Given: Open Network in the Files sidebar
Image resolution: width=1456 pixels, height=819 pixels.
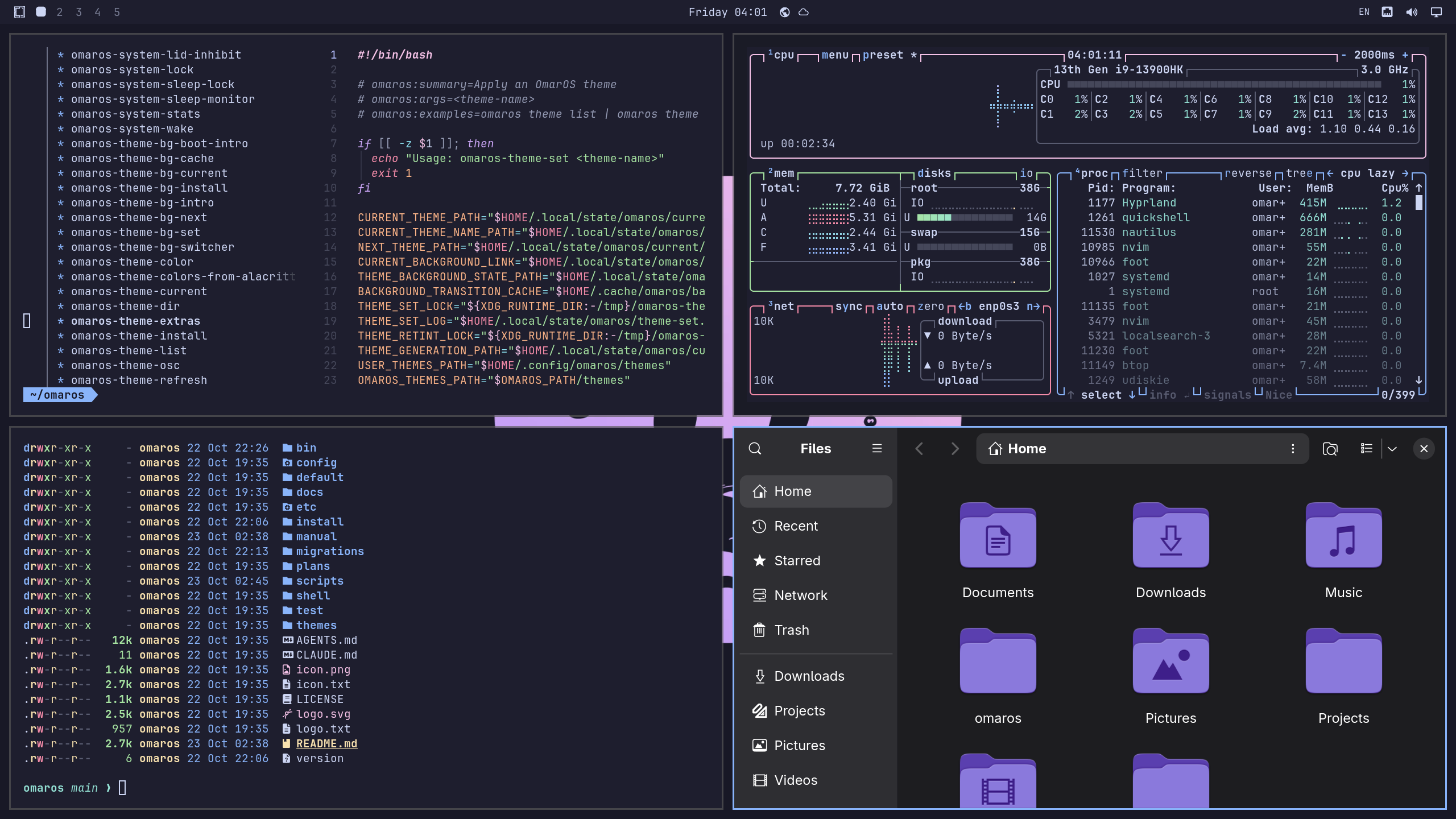Looking at the screenshot, I should coord(816,595).
